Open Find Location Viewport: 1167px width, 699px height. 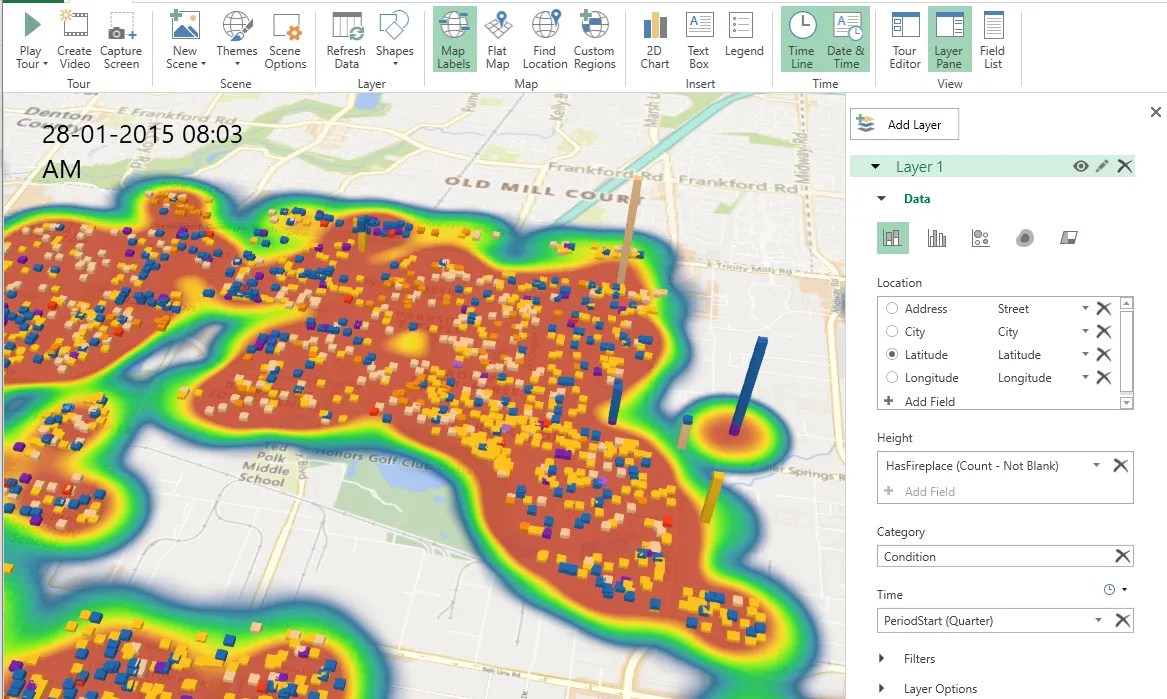coord(545,40)
